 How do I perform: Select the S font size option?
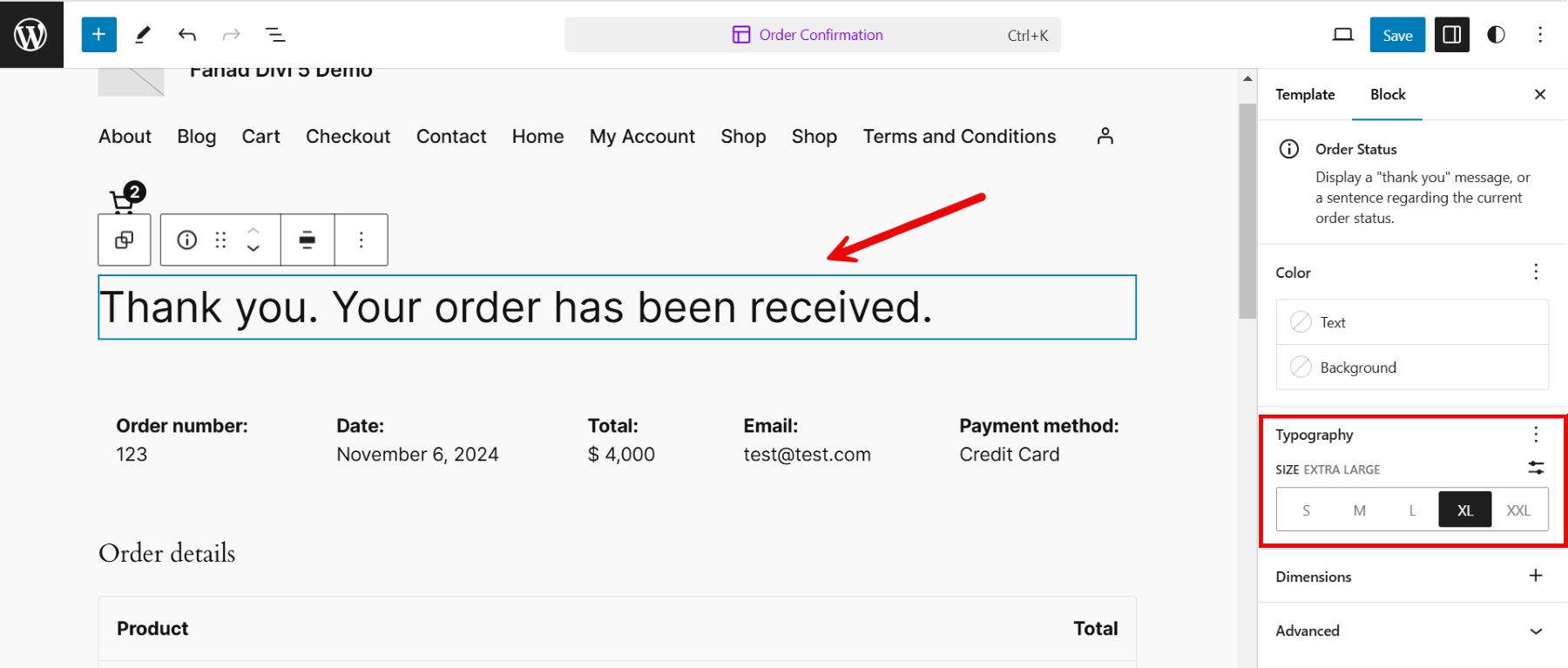pyautogui.click(x=1306, y=511)
